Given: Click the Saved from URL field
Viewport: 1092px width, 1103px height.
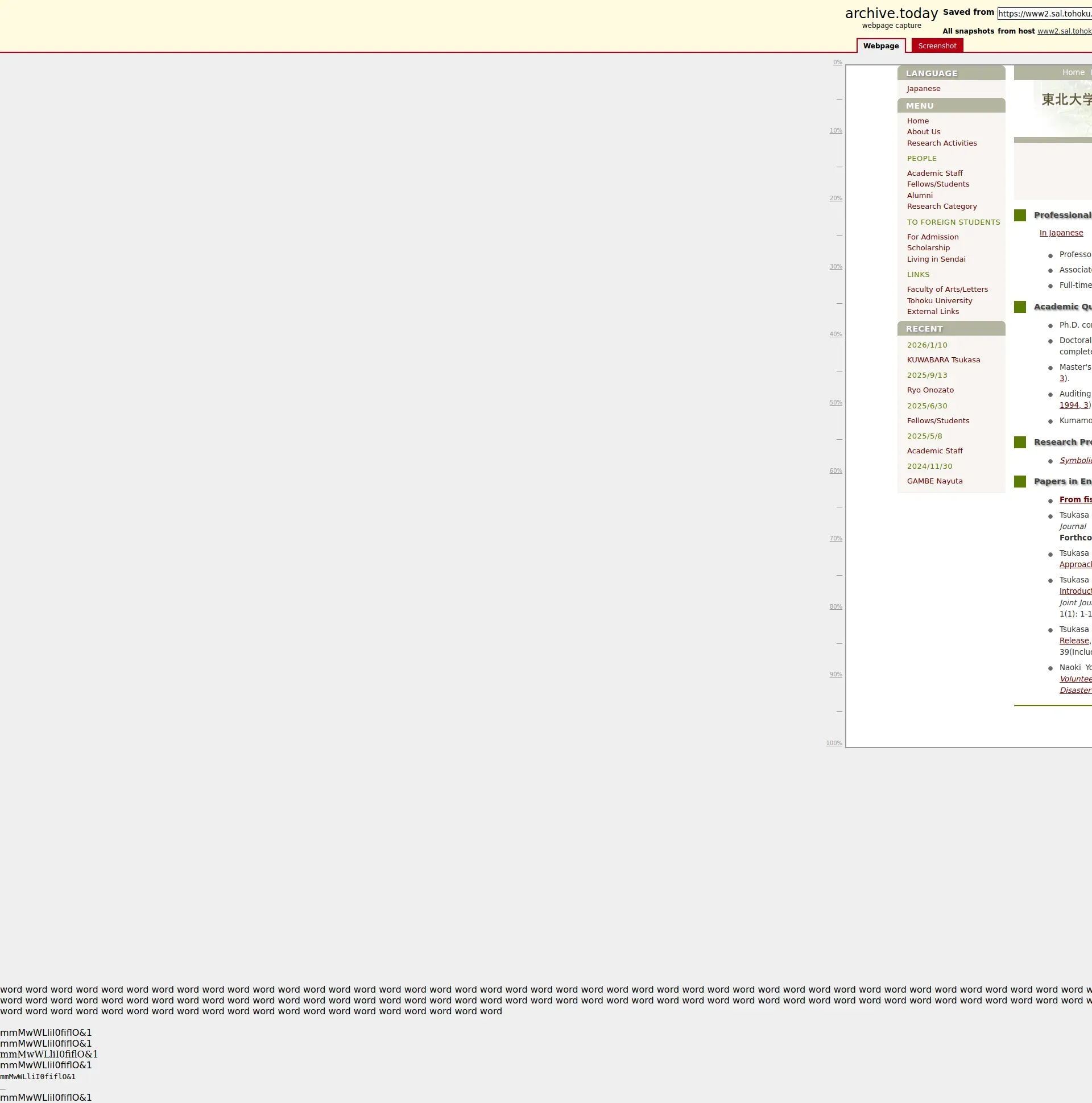Looking at the screenshot, I should pos(1044,14).
